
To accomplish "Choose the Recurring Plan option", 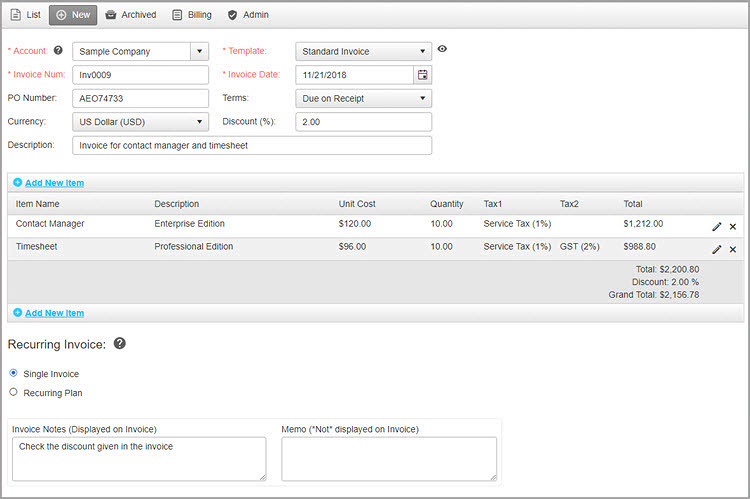I will (x=13, y=392).
